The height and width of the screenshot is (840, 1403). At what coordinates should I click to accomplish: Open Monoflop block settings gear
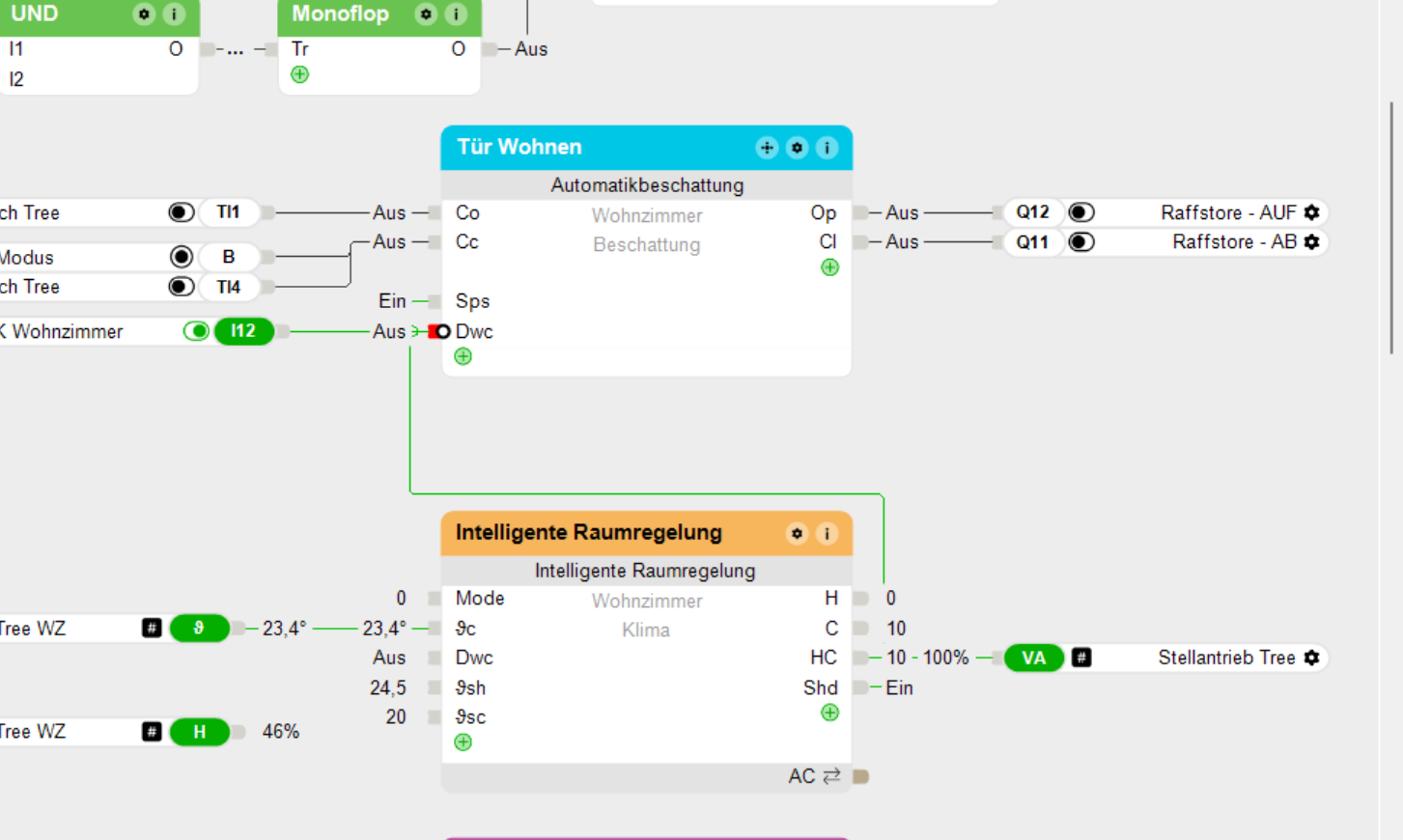(426, 14)
